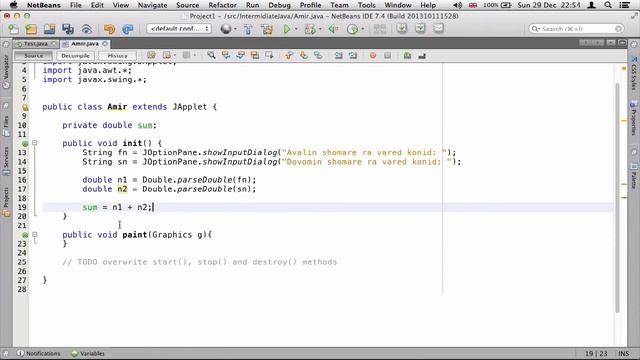Click the Uncomment icon in the editor toolbar
Image resolution: width=640 pixels, height=360 pixels.
422,55
